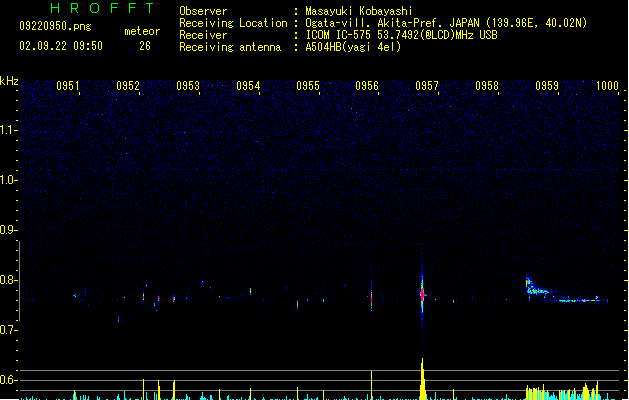Click the 0957 time marker
The image size is (629, 400).
click(427, 86)
